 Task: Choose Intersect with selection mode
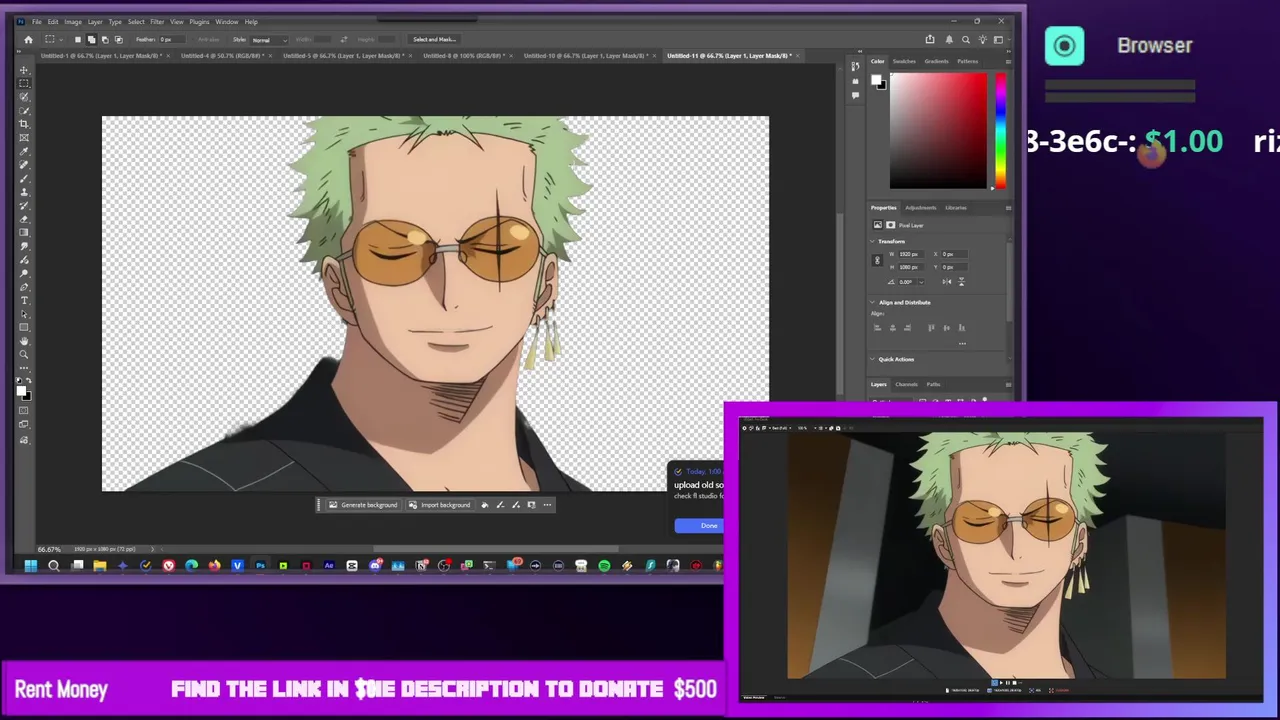click(119, 40)
